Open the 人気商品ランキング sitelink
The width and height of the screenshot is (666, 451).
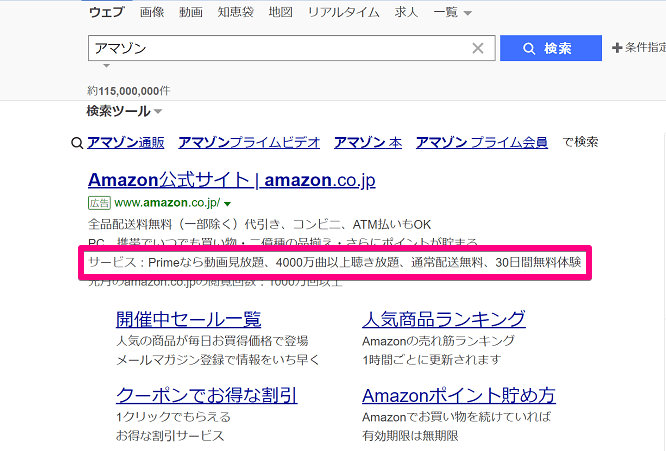444,319
